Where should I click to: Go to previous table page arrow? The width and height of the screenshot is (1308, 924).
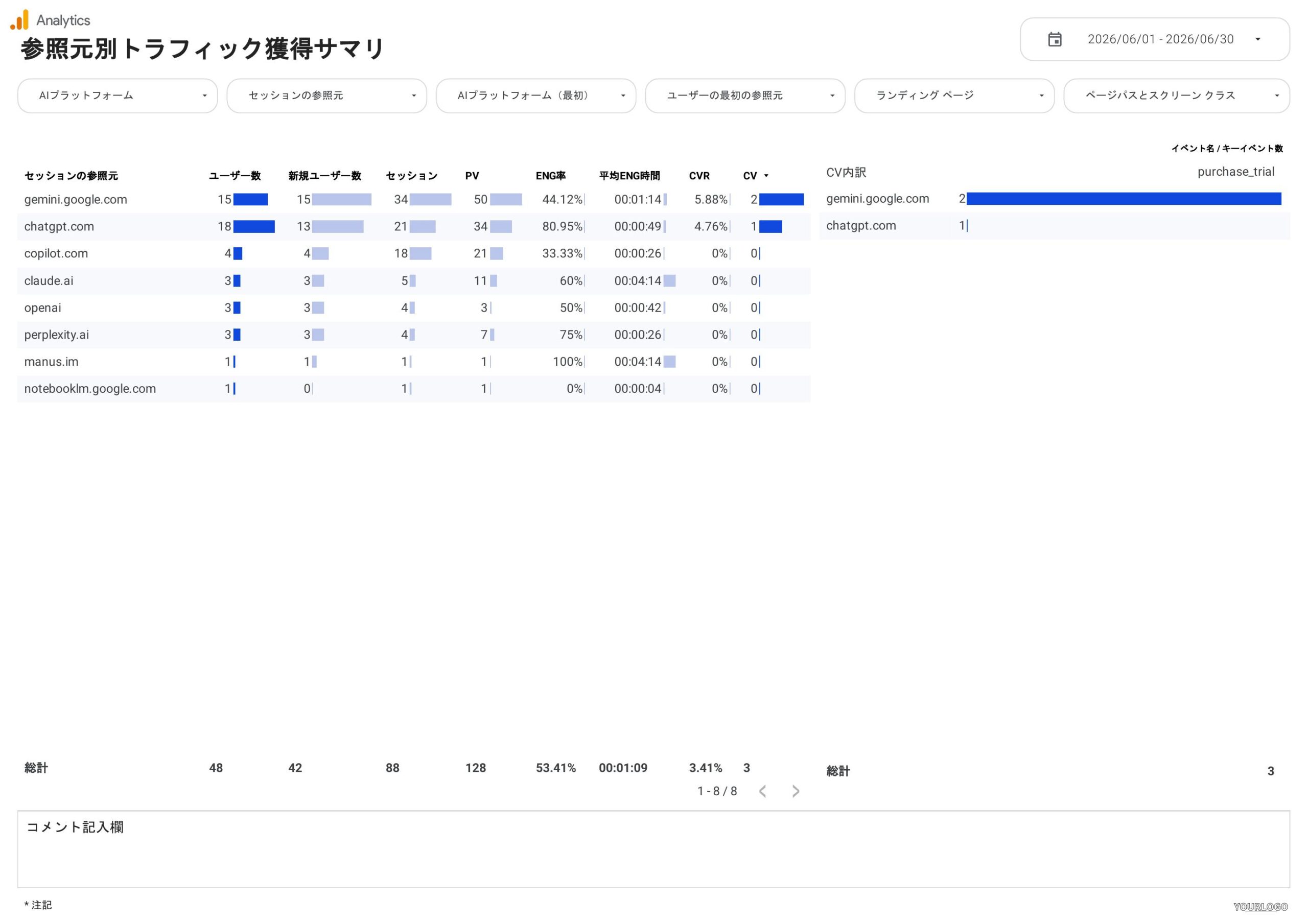point(763,791)
